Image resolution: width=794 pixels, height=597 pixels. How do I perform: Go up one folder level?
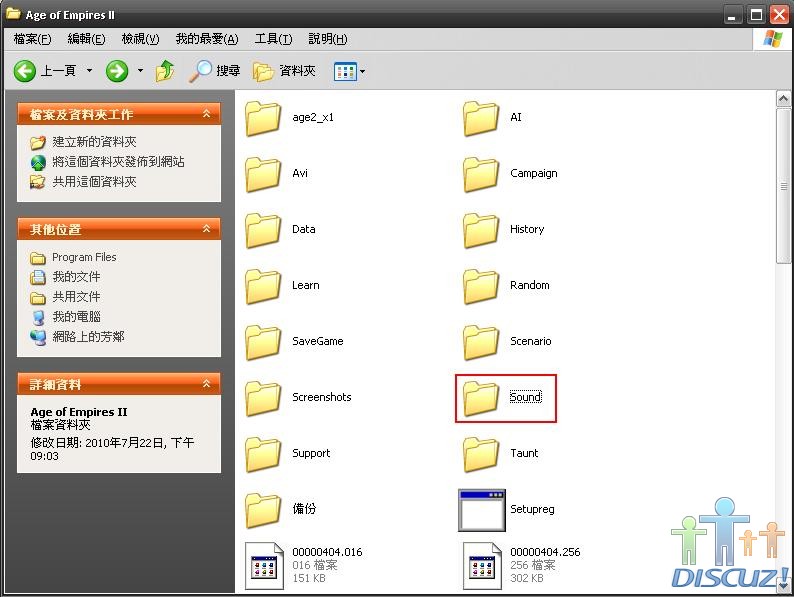(x=165, y=71)
